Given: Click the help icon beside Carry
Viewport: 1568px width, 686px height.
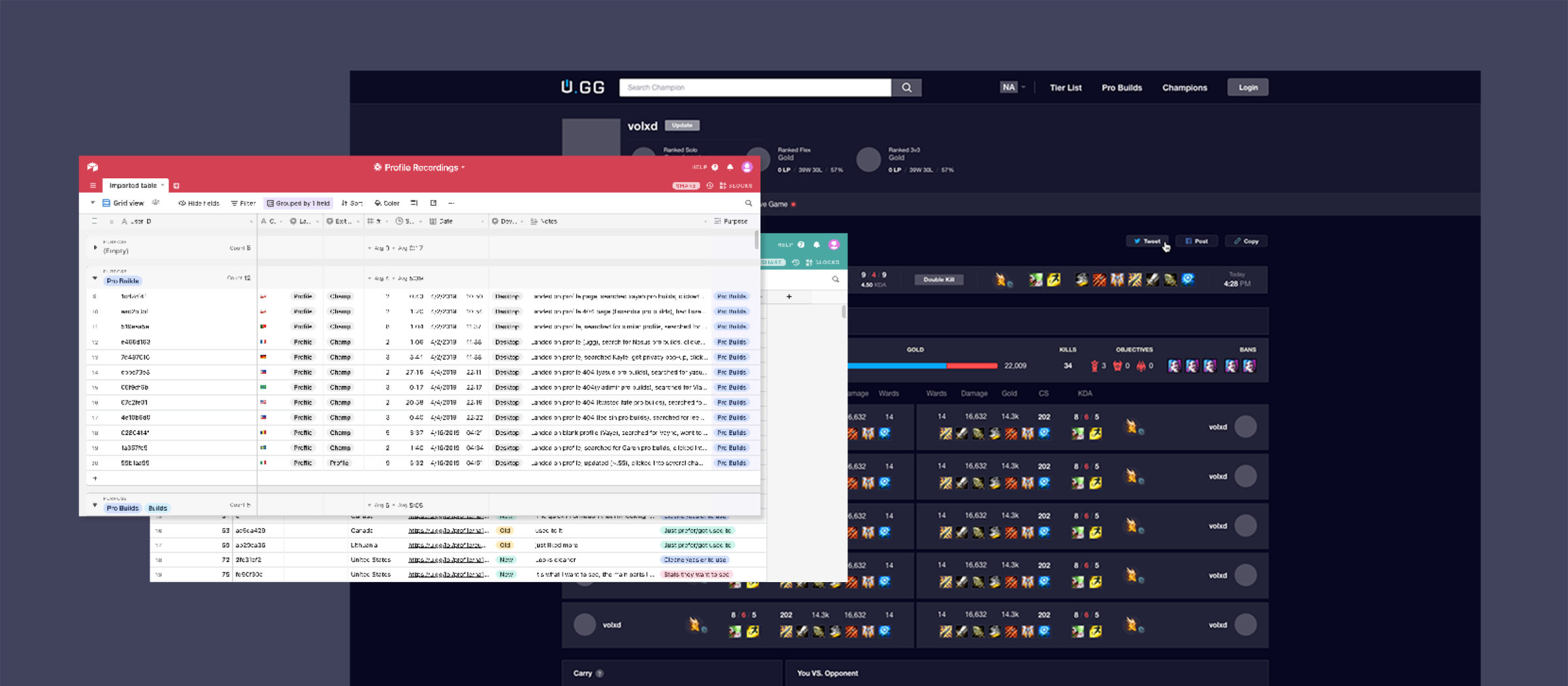Looking at the screenshot, I should [x=600, y=673].
